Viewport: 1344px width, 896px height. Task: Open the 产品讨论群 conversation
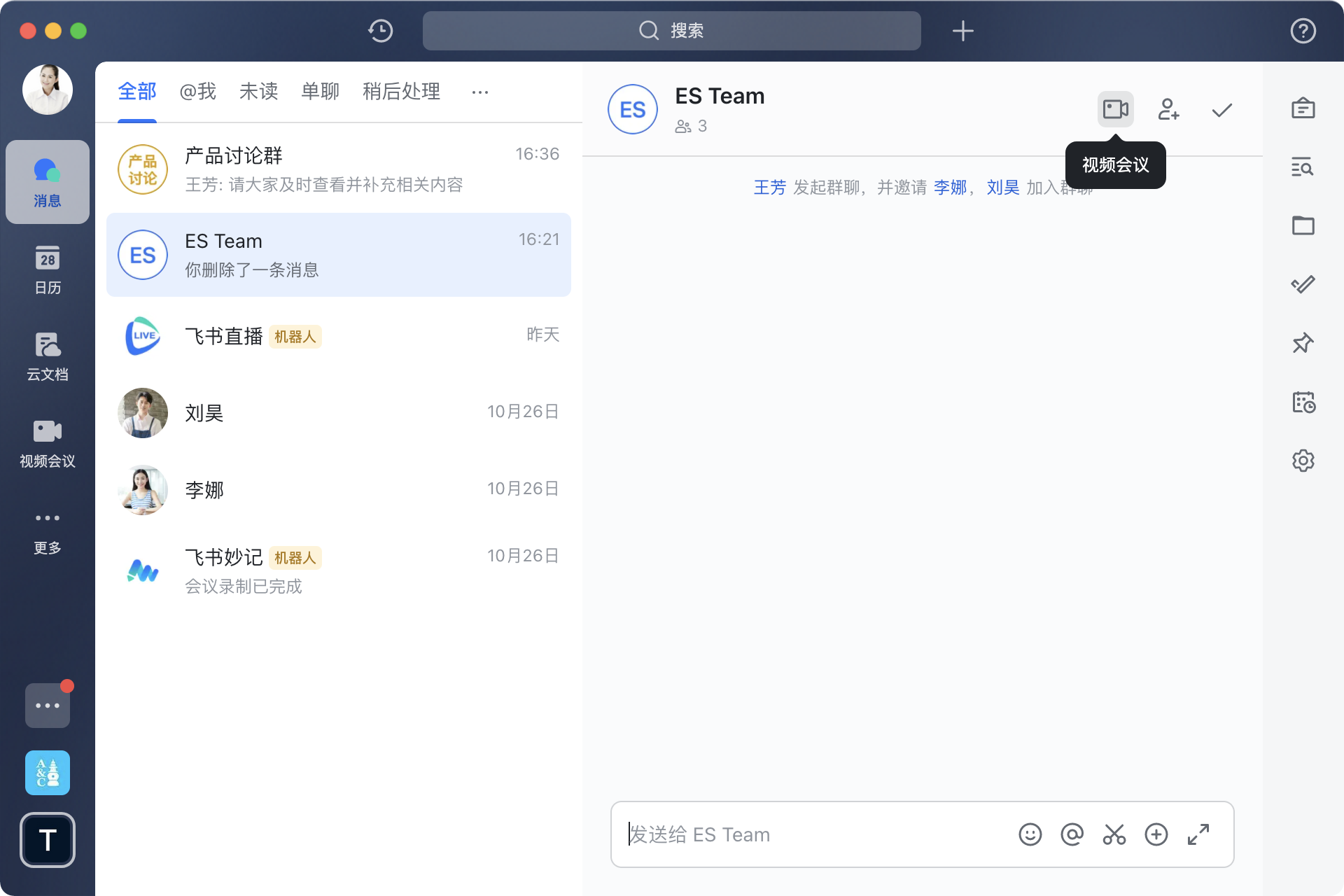(x=339, y=169)
